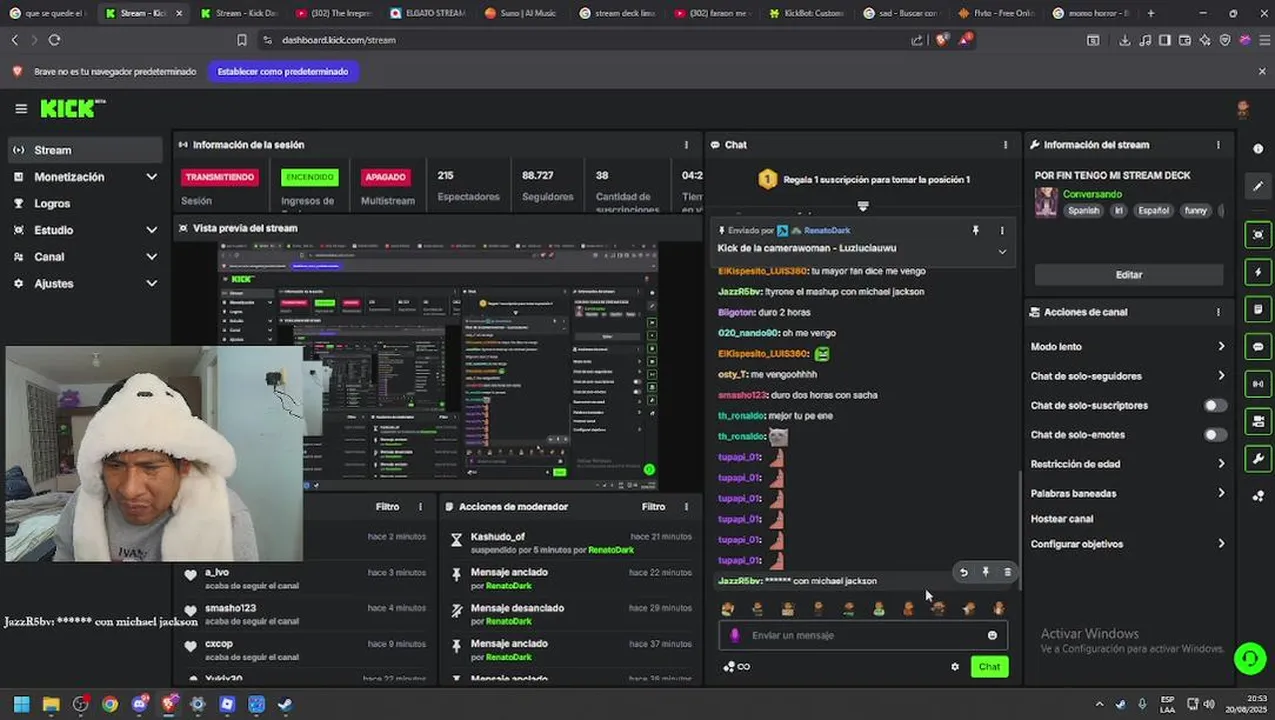Open the emoji picker in the message box
The height and width of the screenshot is (720, 1275).
tap(992, 635)
